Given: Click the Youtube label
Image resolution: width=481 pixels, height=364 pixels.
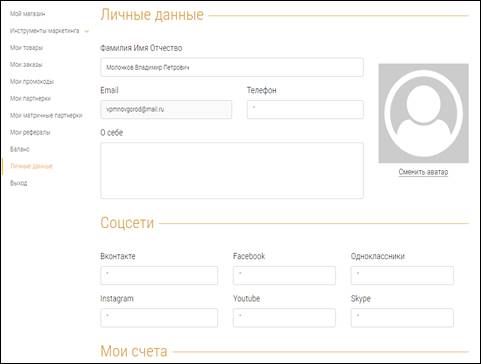Looking at the screenshot, I should (247, 298).
